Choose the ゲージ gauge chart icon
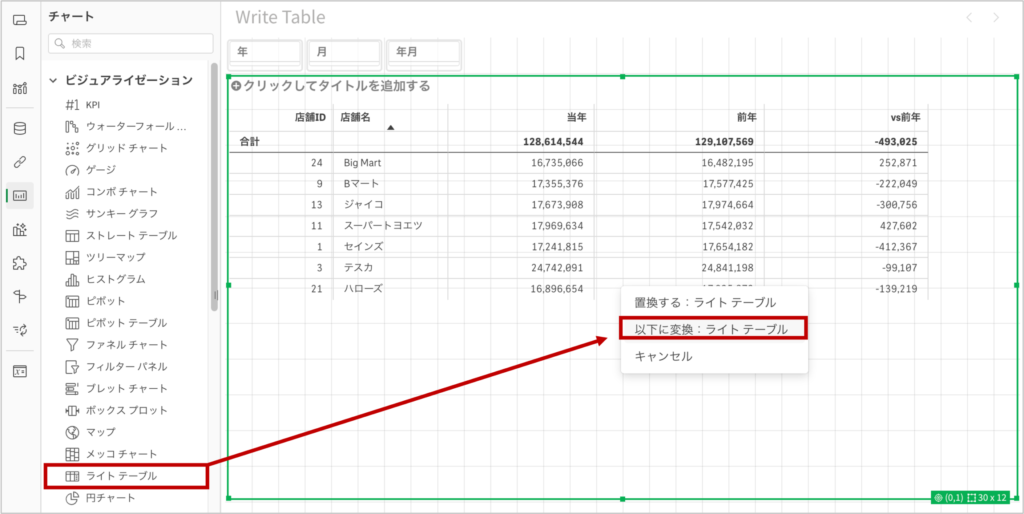This screenshot has height=514, width=1024. (72, 170)
